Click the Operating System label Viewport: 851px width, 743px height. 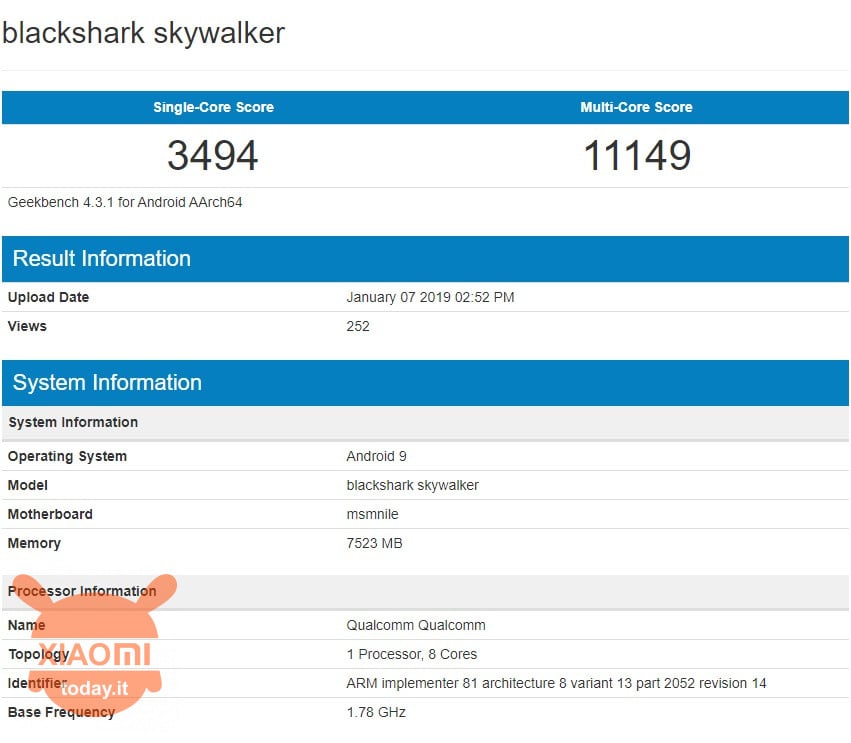[67, 456]
